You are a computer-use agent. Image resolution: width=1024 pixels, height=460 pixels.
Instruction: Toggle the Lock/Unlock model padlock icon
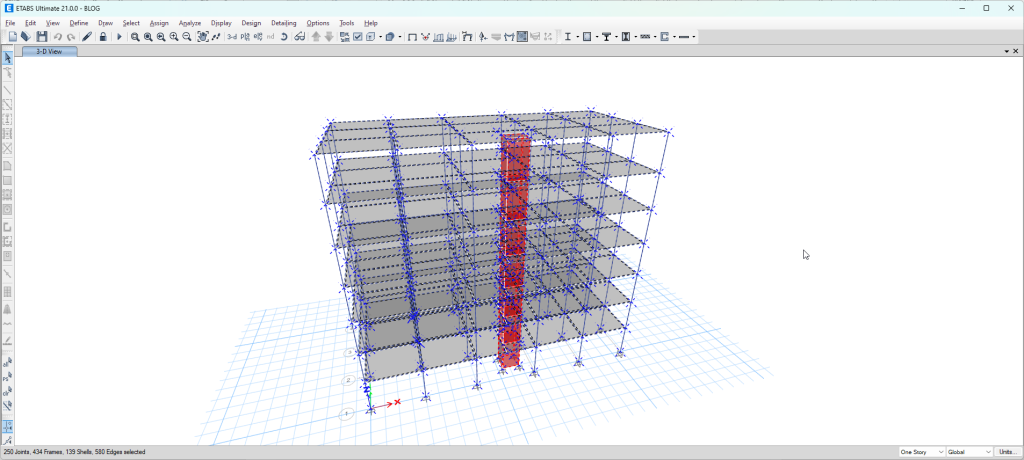click(x=103, y=37)
